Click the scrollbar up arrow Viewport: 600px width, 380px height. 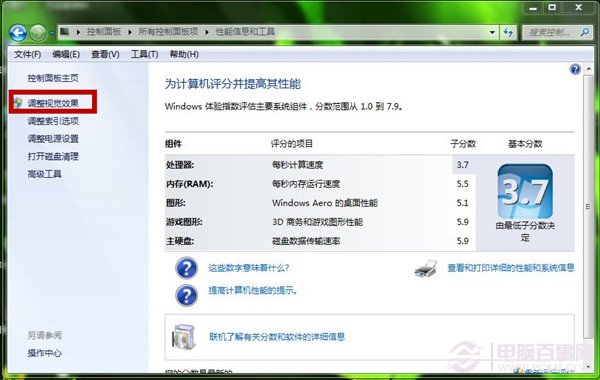click(x=588, y=69)
